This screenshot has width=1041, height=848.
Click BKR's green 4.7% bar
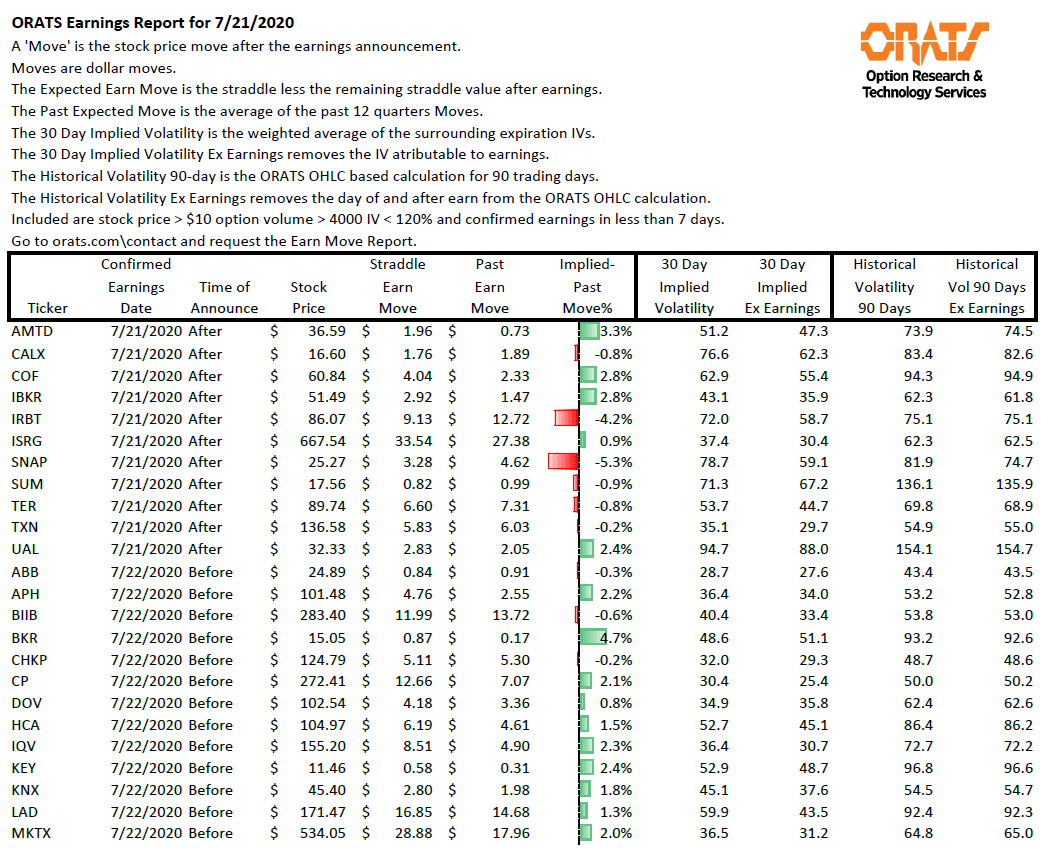coord(593,637)
